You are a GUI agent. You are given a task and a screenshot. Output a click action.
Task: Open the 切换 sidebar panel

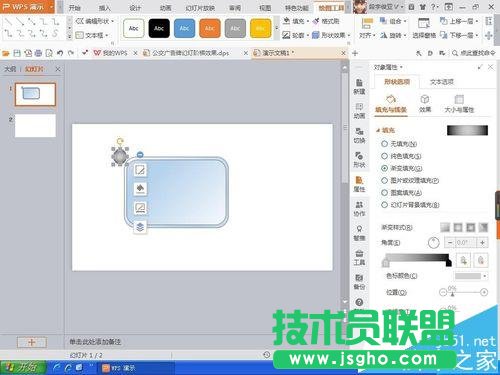[x=359, y=135]
